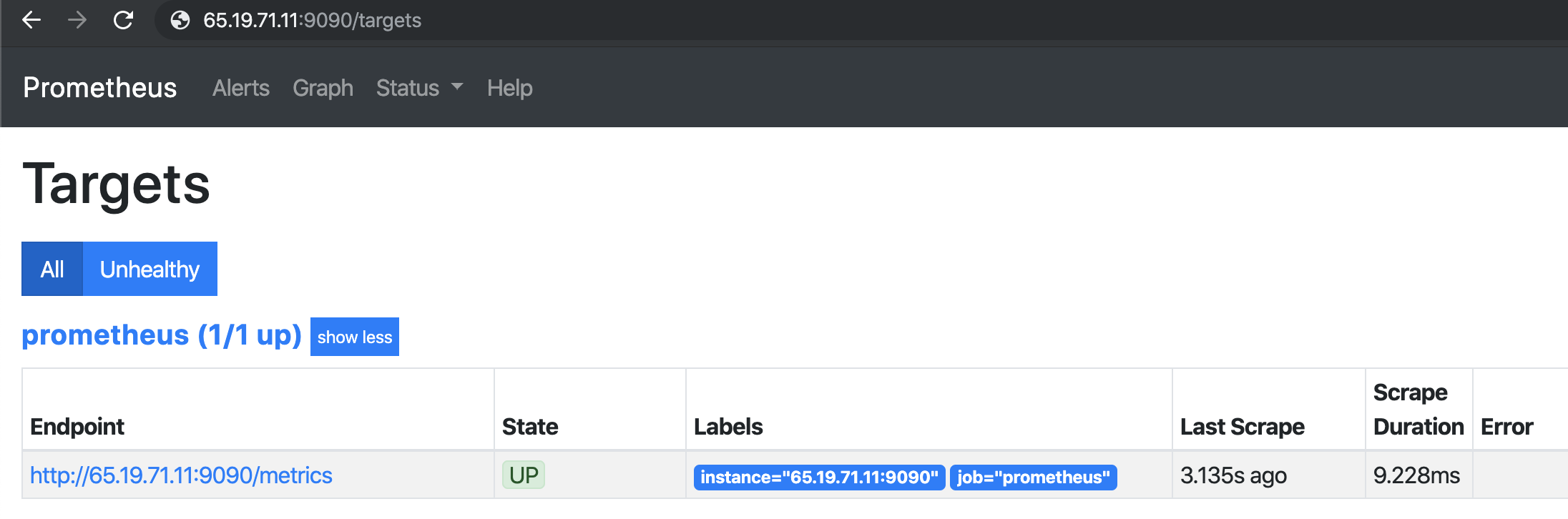Click the browser back arrow
Image resolution: width=1568 pixels, height=519 pixels.
tap(31, 20)
